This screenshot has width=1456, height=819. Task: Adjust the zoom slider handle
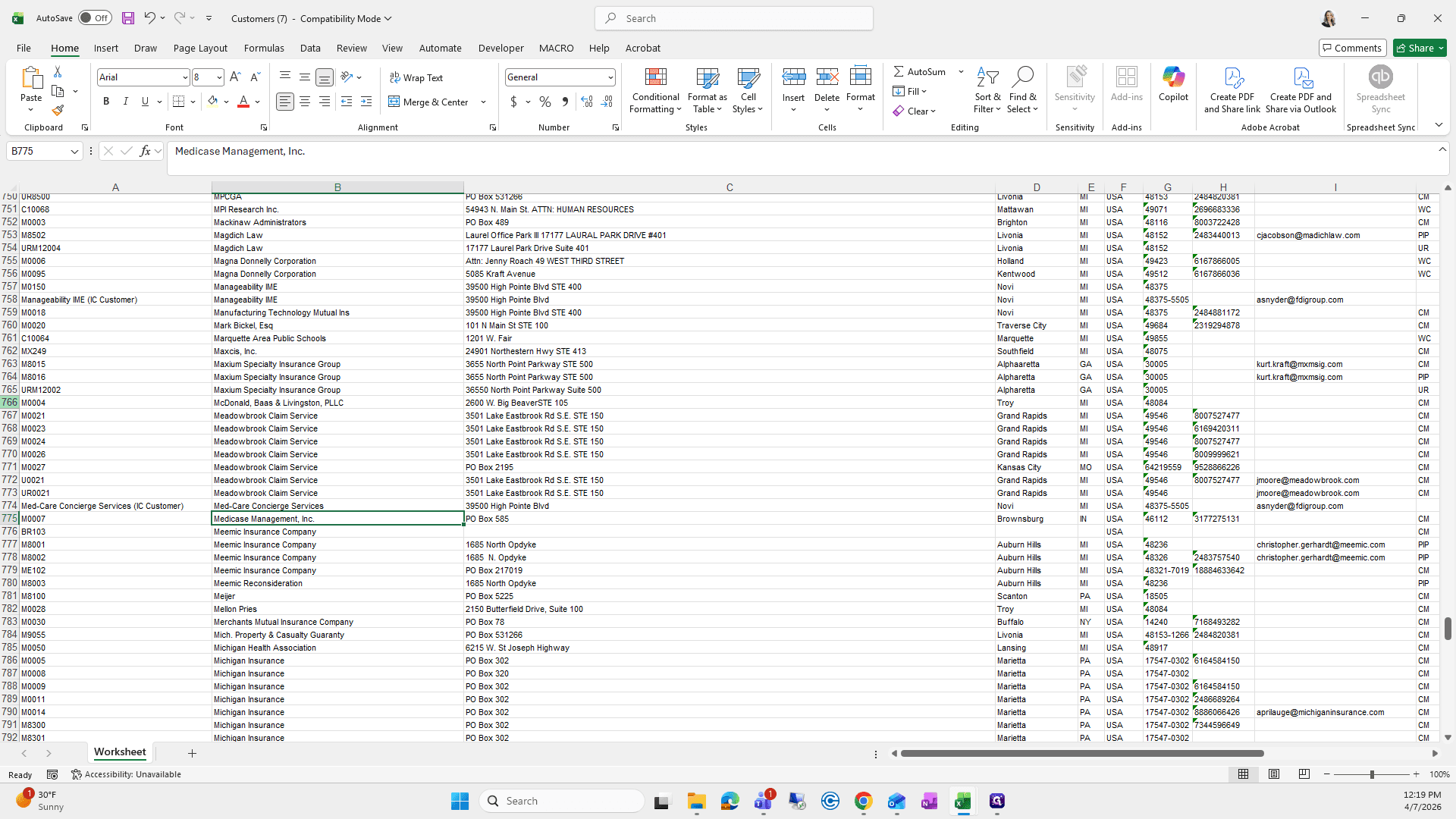click(x=1371, y=774)
